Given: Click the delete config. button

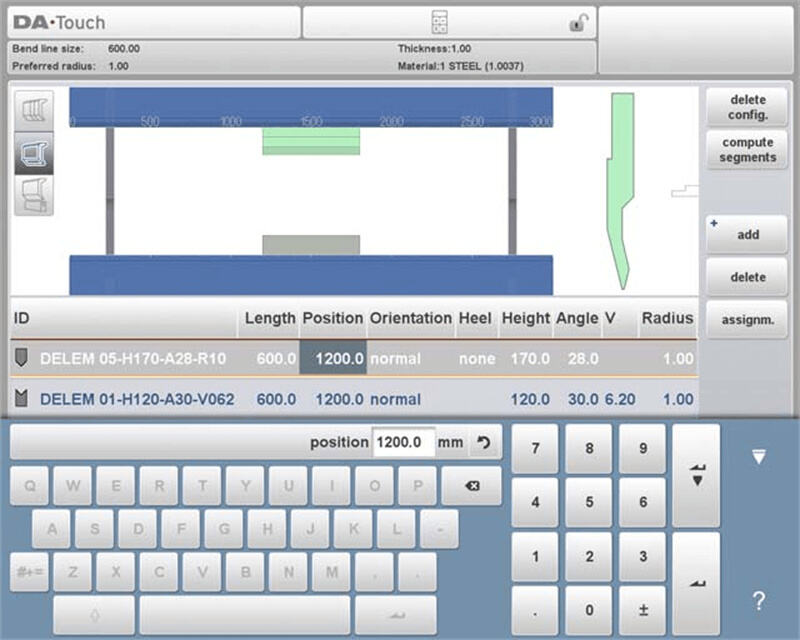Looking at the screenshot, I should pos(747,107).
